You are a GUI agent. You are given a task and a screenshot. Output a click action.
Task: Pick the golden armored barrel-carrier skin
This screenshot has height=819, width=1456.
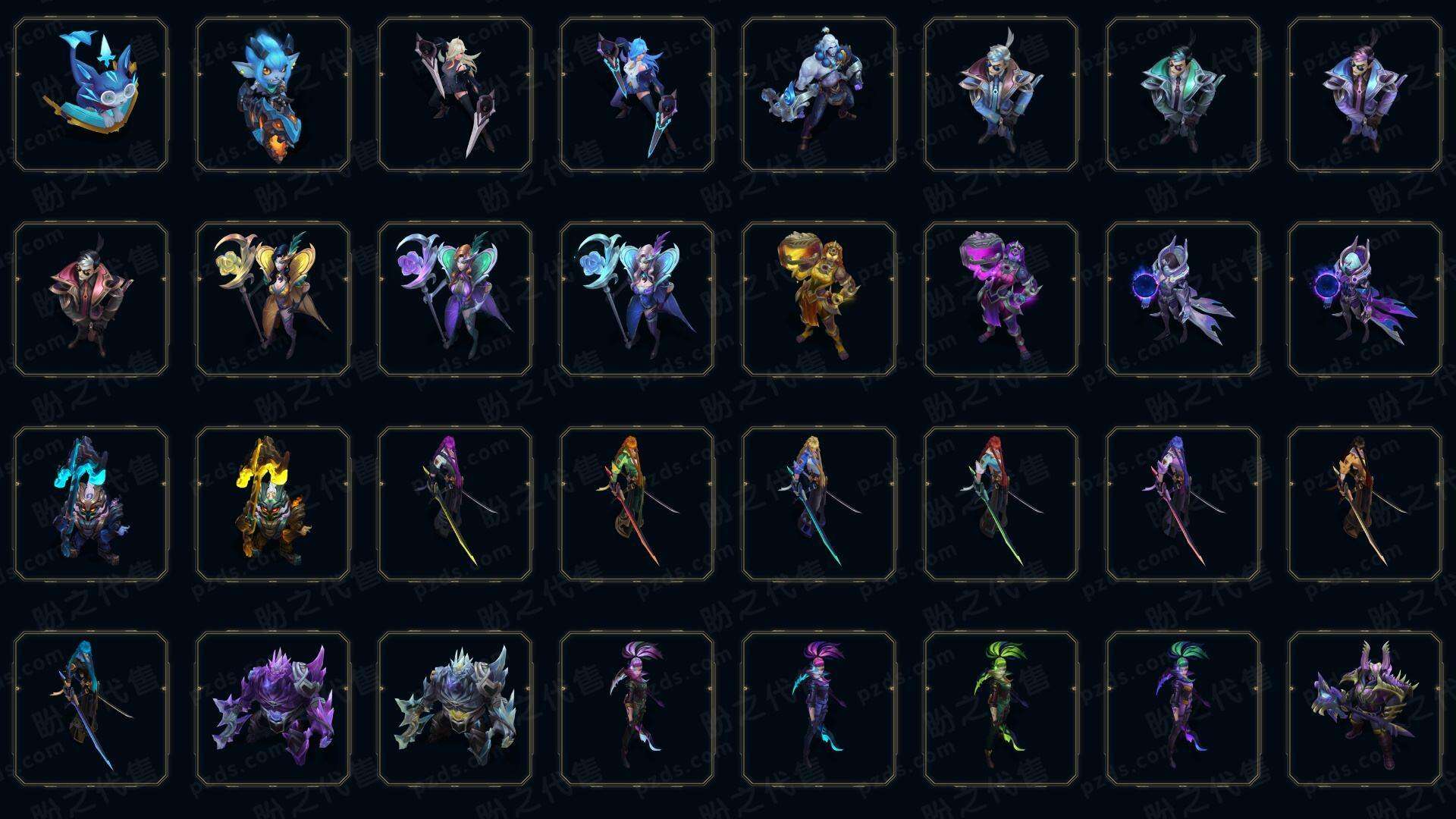pos(819,299)
